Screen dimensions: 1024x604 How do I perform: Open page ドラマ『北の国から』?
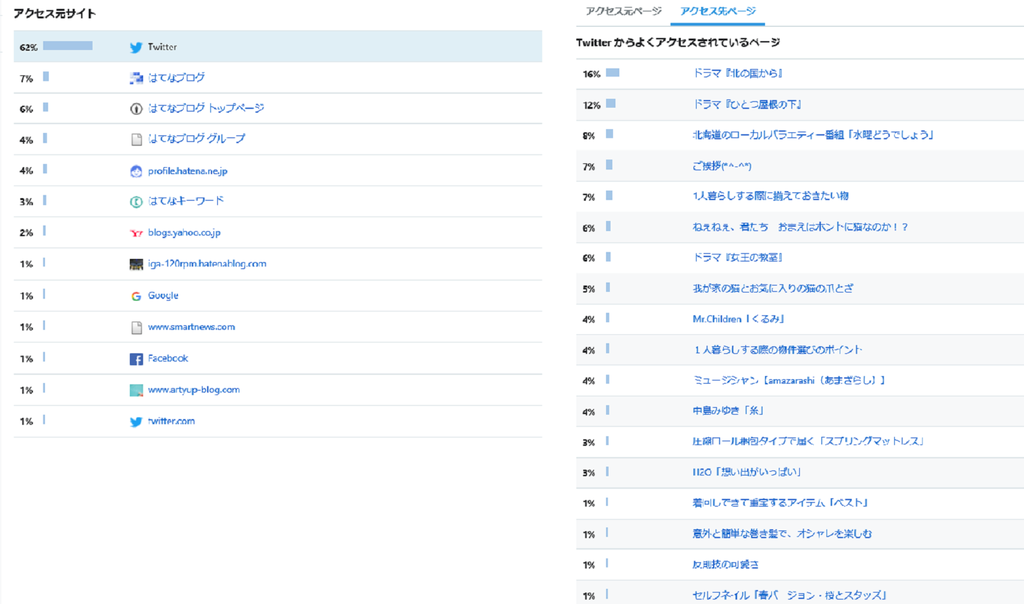point(737,74)
